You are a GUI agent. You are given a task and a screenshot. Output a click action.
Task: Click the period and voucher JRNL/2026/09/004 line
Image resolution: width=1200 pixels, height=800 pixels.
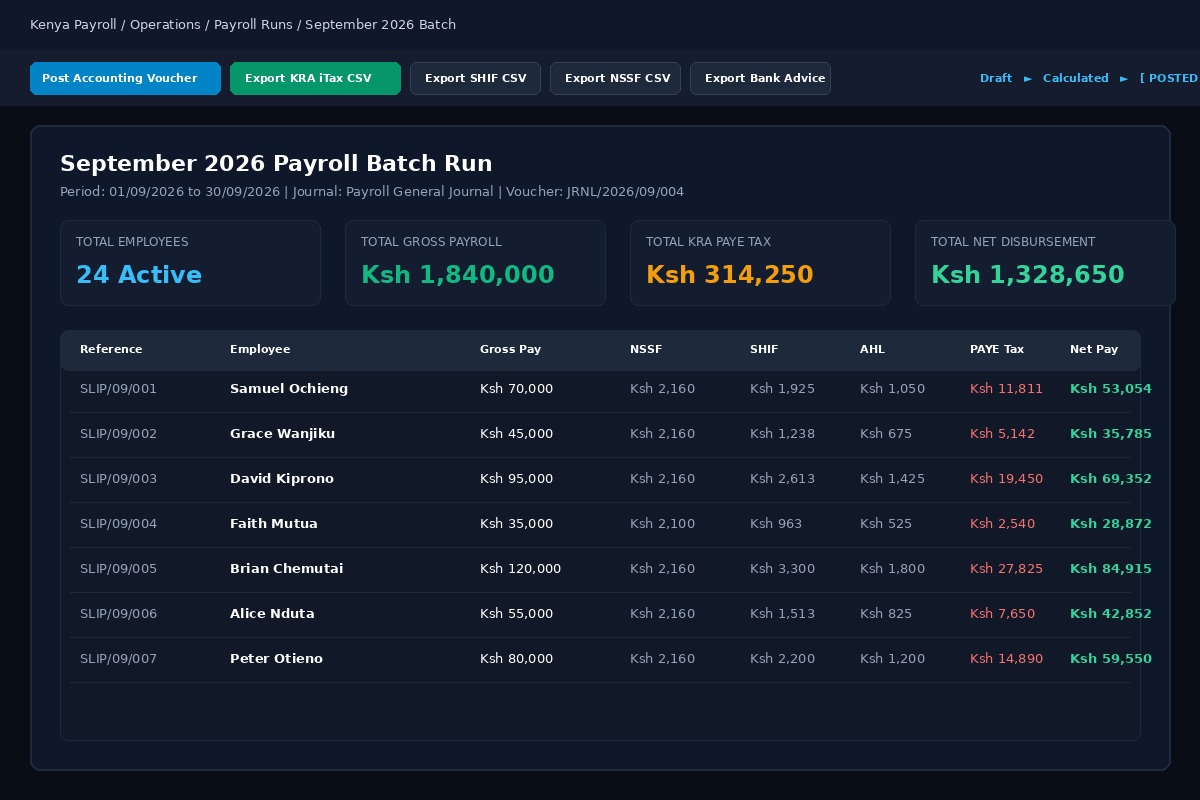[372, 192]
